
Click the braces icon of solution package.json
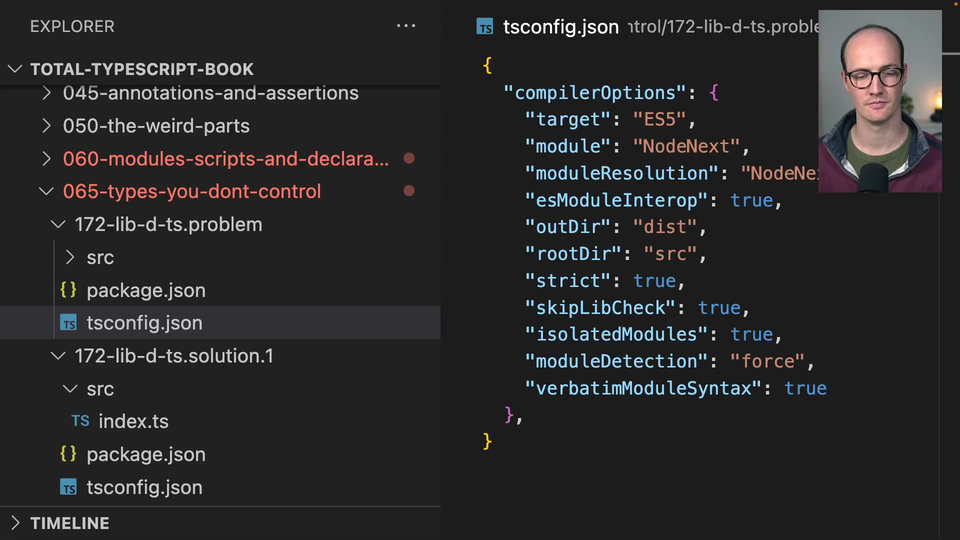(68, 455)
